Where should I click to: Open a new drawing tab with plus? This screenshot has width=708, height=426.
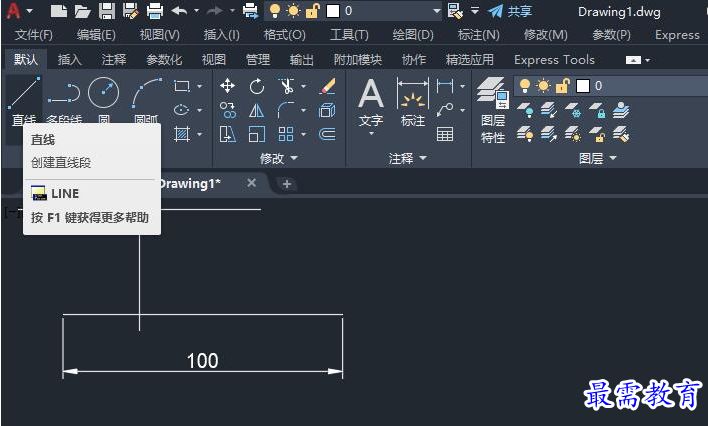pyautogui.click(x=286, y=184)
